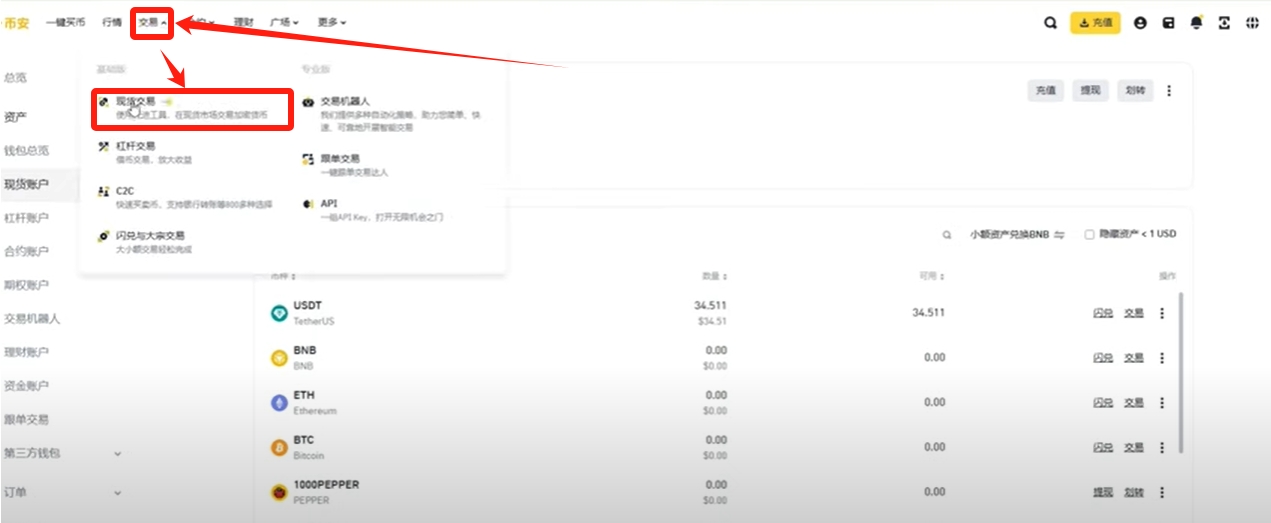Screen dimensions: 1271x523
Task: Click 提现 in the 1000PEPPER row
Action: pyautogui.click(x=1103, y=492)
